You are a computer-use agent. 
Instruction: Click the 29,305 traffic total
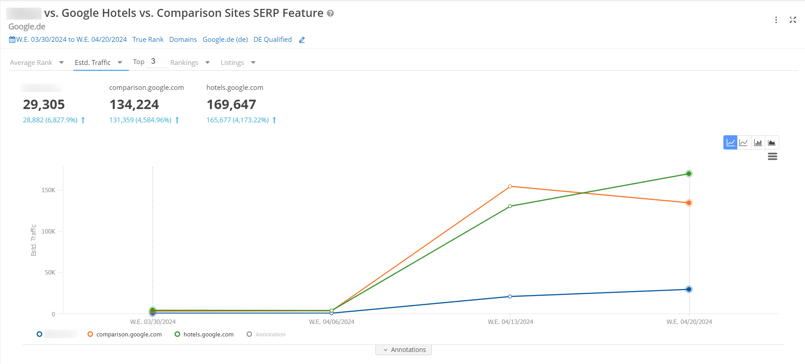point(44,105)
